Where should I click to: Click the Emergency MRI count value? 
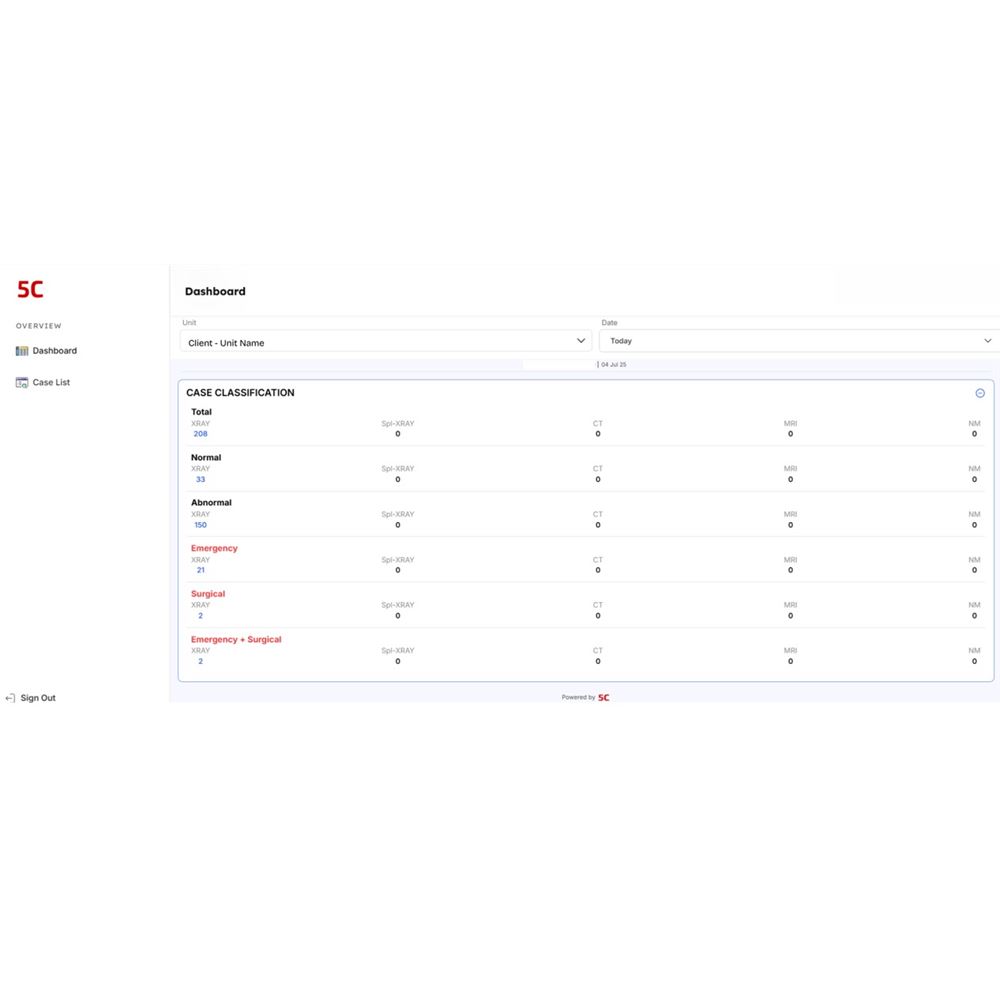click(x=790, y=570)
